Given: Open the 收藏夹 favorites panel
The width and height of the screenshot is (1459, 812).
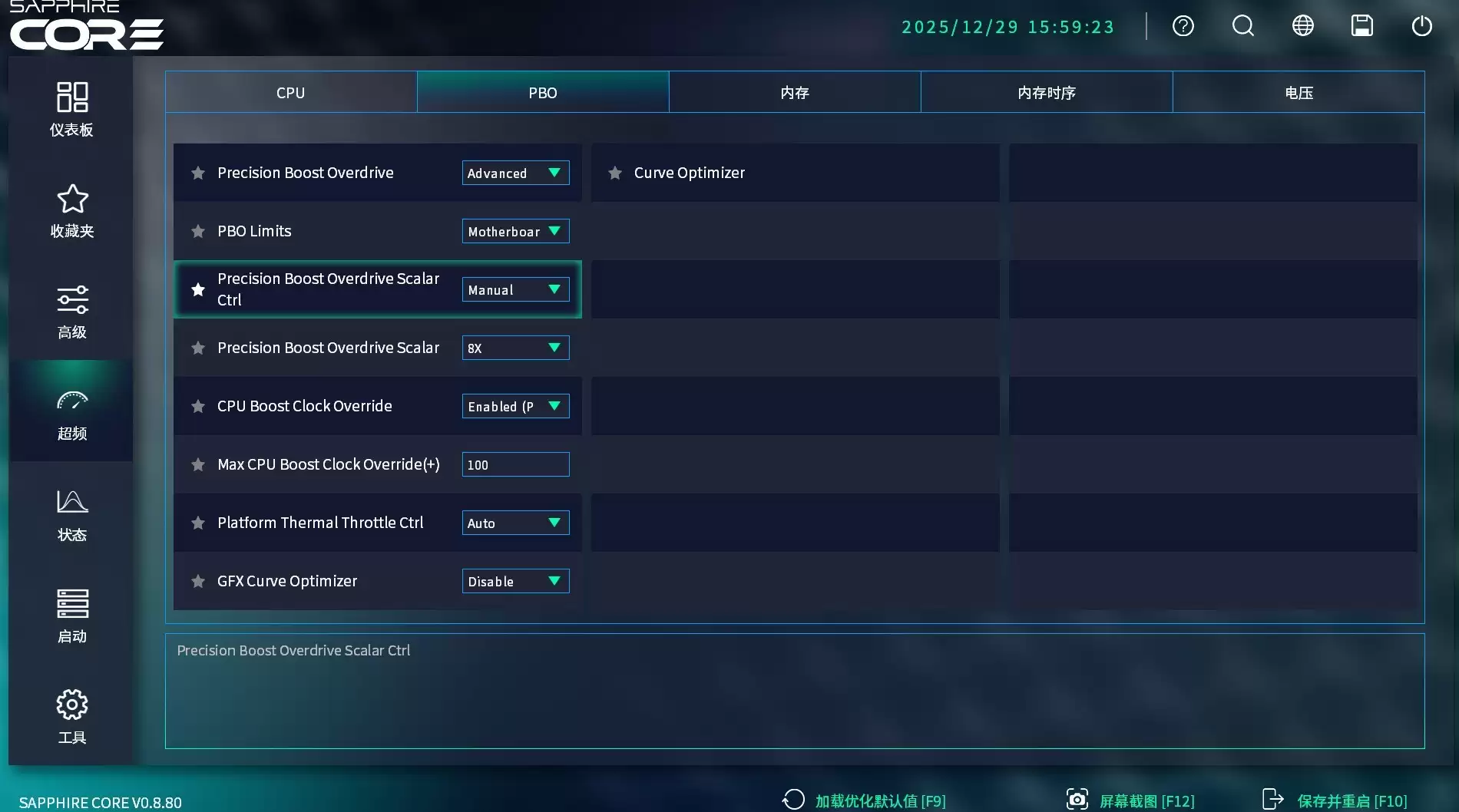Looking at the screenshot, I should point(71,211).
